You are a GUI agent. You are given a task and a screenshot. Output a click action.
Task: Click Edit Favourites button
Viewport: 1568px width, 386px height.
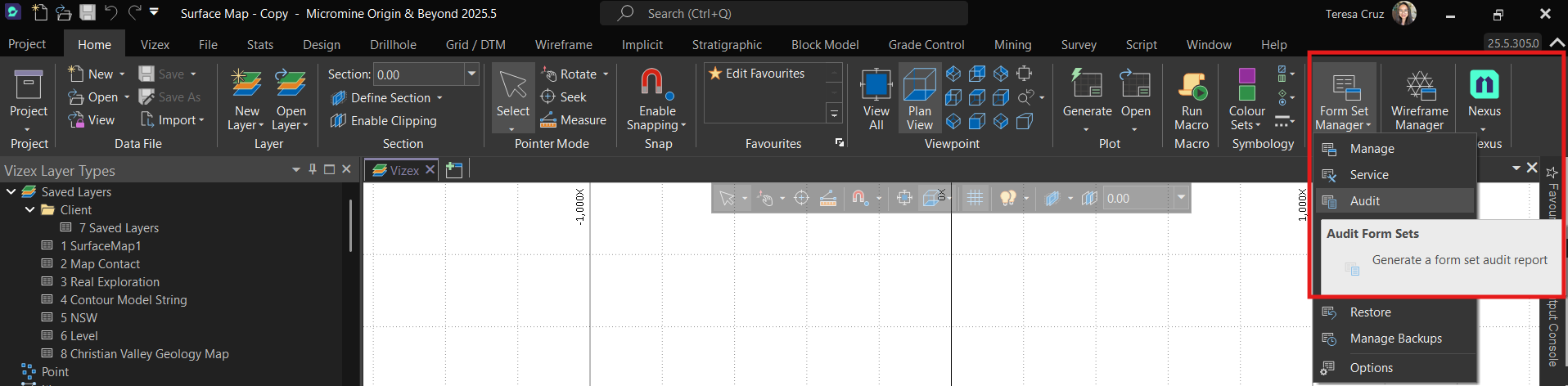click(757, 74)
